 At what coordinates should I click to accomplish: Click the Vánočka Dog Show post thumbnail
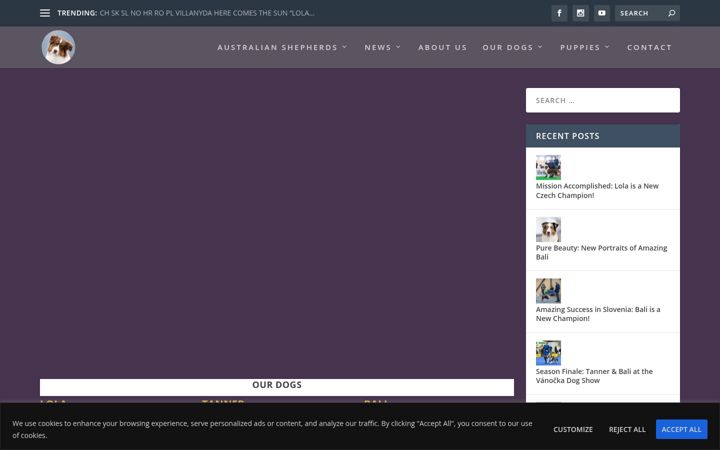[548, 353]
